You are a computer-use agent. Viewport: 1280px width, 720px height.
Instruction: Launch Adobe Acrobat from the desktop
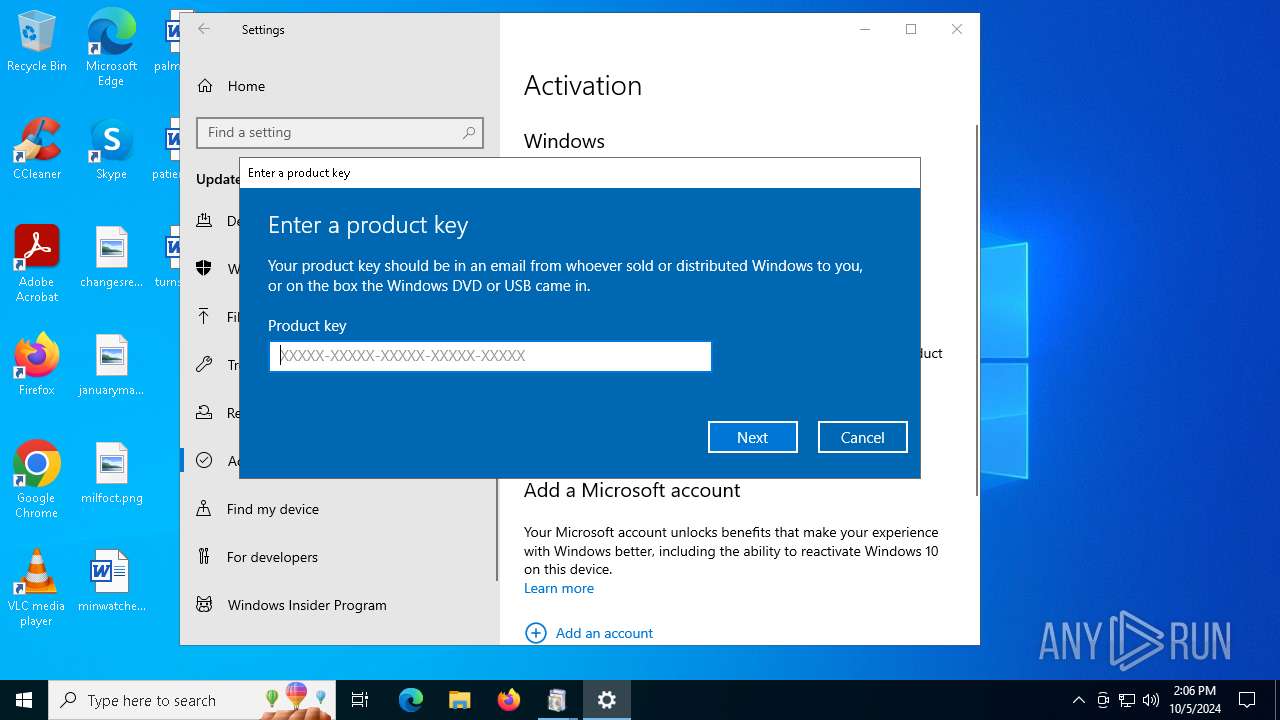pyautogui.click(x=37, y=264)
